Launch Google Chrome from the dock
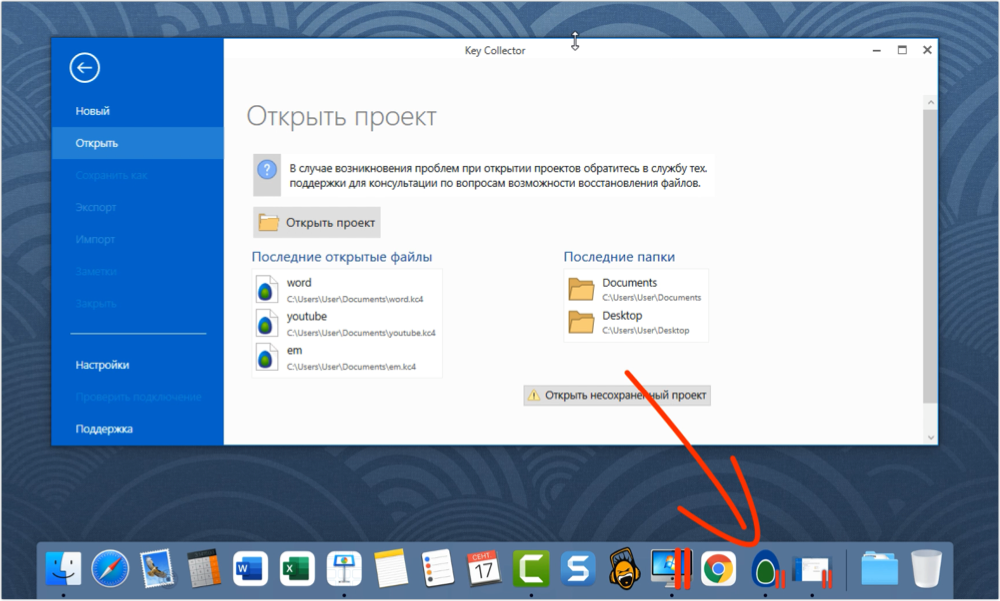The image size is (1000, 601). [718, 567]
